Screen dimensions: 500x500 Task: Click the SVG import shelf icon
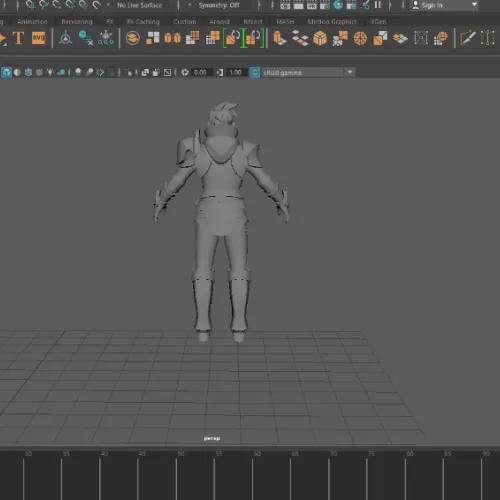(38, 38)
